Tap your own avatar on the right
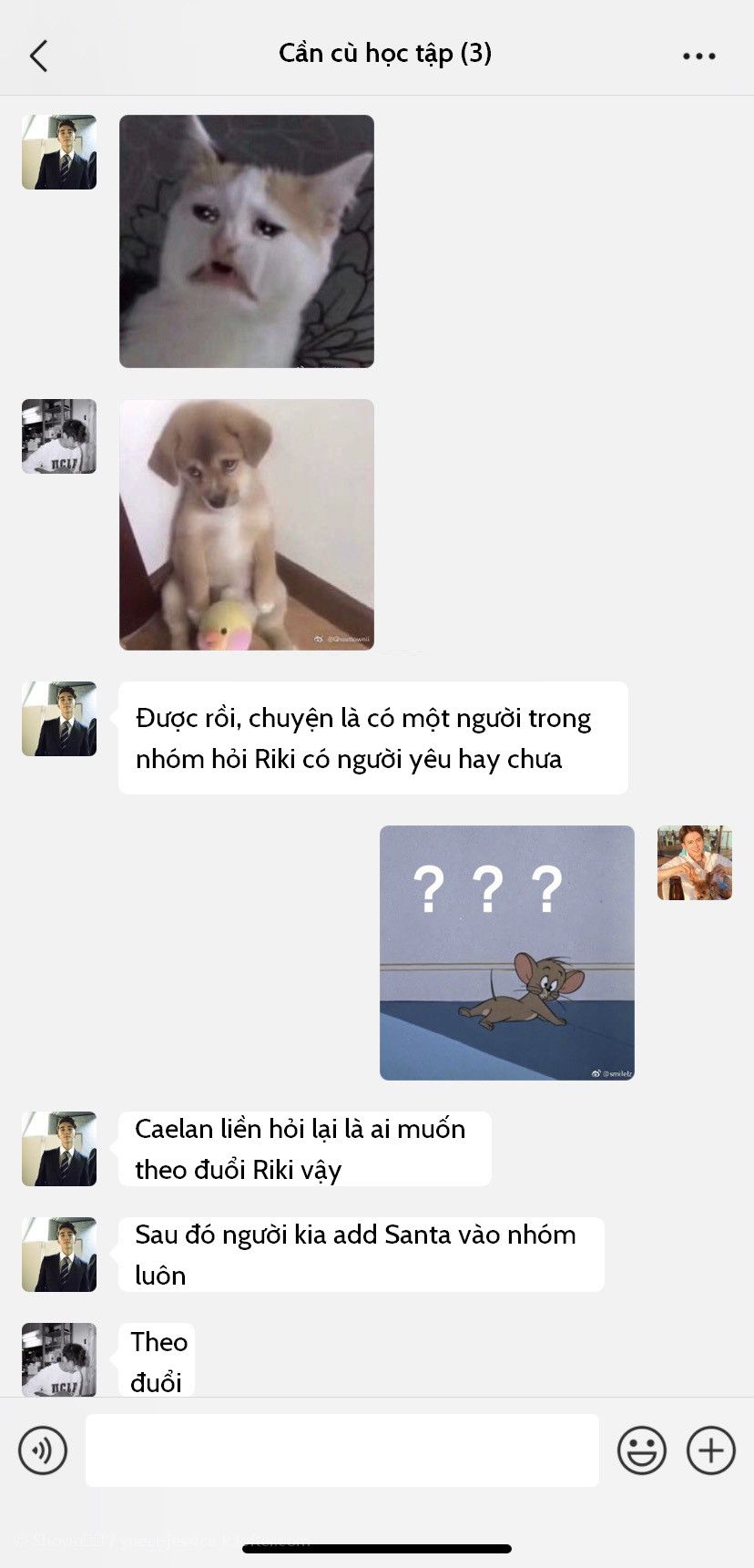Viewport: 754px width, 1568px height. point(695,863)
